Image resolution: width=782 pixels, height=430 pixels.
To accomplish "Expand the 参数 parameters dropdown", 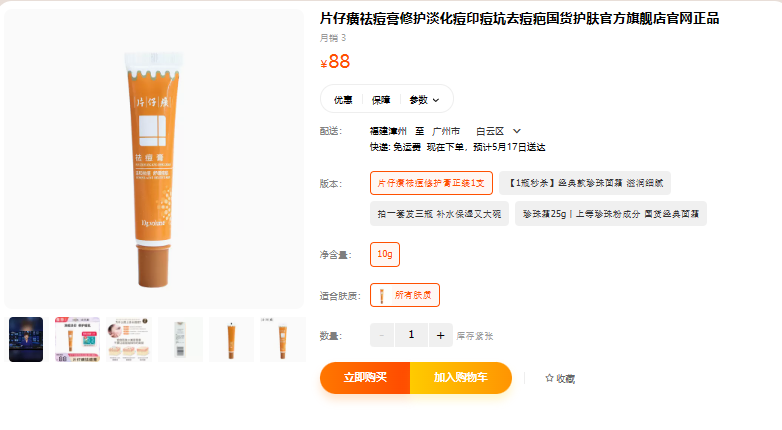I will point(425,99).
